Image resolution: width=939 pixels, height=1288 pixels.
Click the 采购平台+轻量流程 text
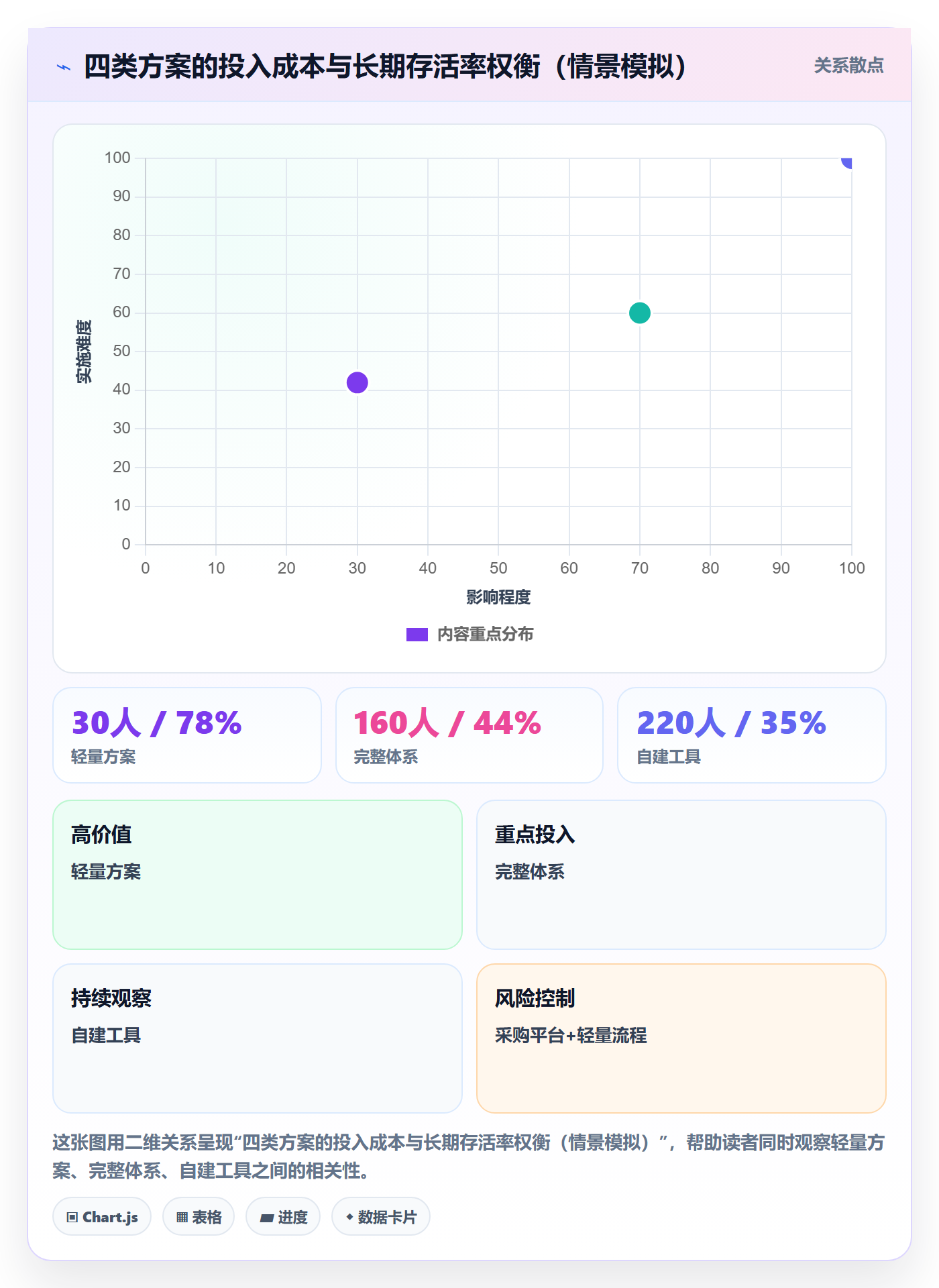571,1035
